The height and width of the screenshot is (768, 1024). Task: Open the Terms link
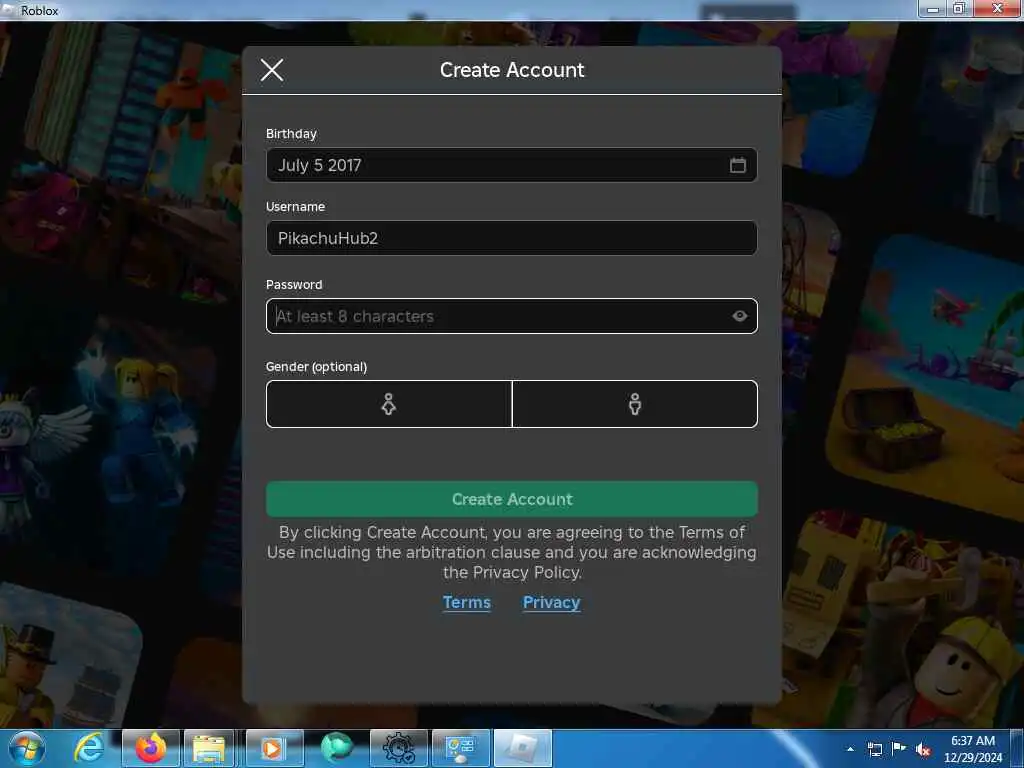(x=466, y=602)
